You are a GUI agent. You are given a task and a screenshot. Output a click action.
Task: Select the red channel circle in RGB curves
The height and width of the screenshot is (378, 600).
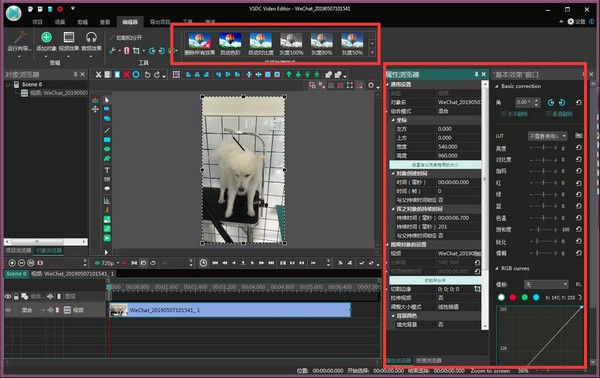(x=513, y=297)
